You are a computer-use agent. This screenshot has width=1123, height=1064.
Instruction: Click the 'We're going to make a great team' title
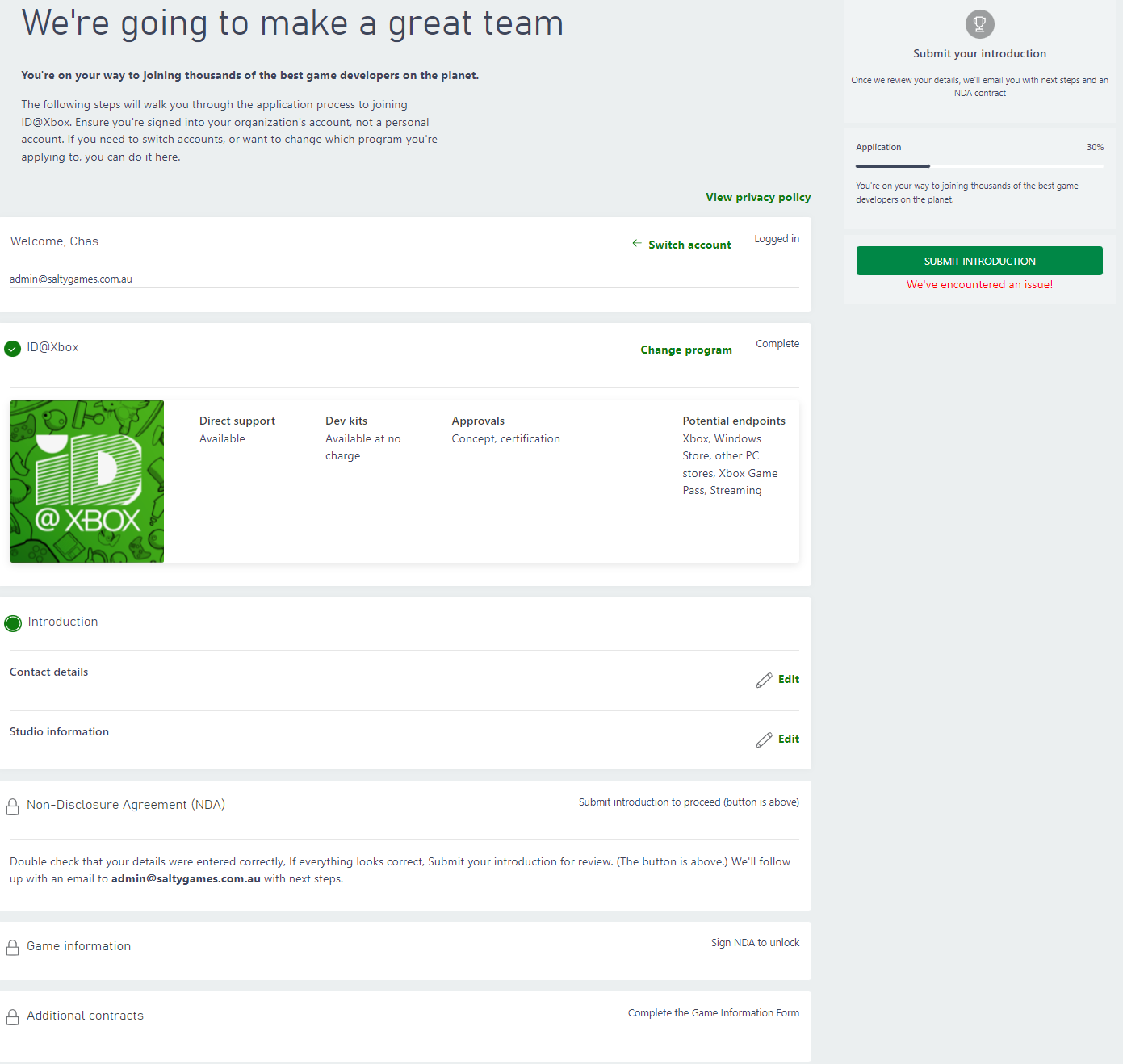[x=292, y=23]
